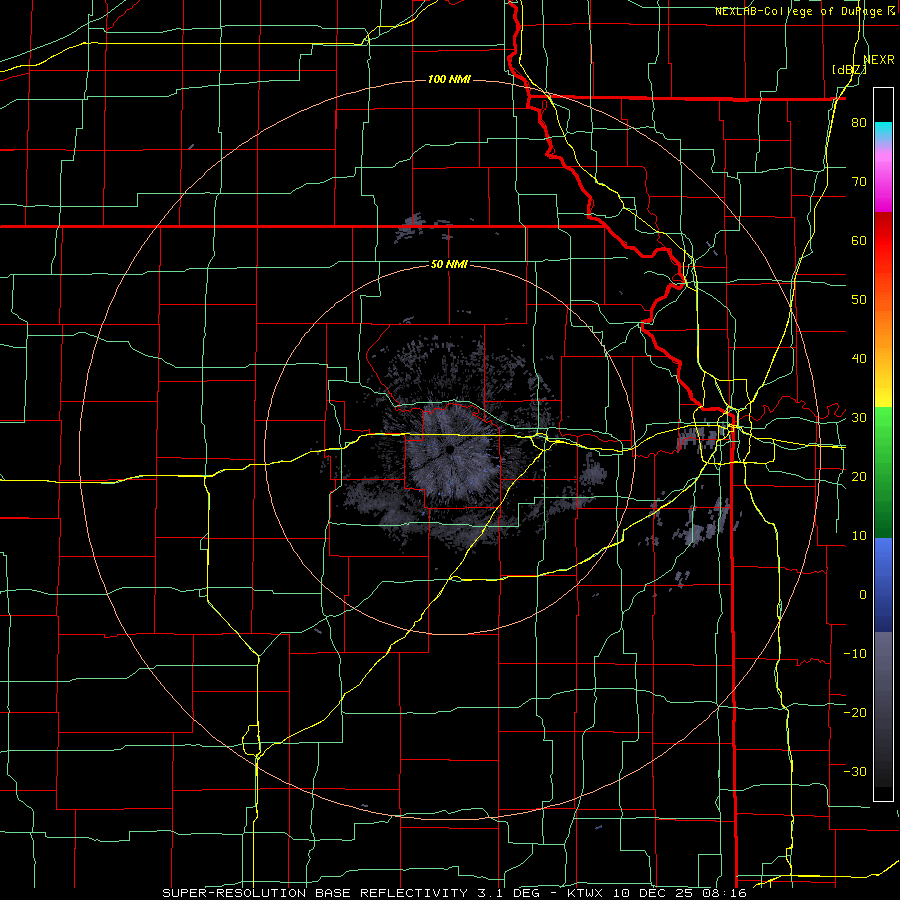Click the radar site center dot at KTWX
The width and height of the screenshot is (900, 900).
click(x=449, y=449)
